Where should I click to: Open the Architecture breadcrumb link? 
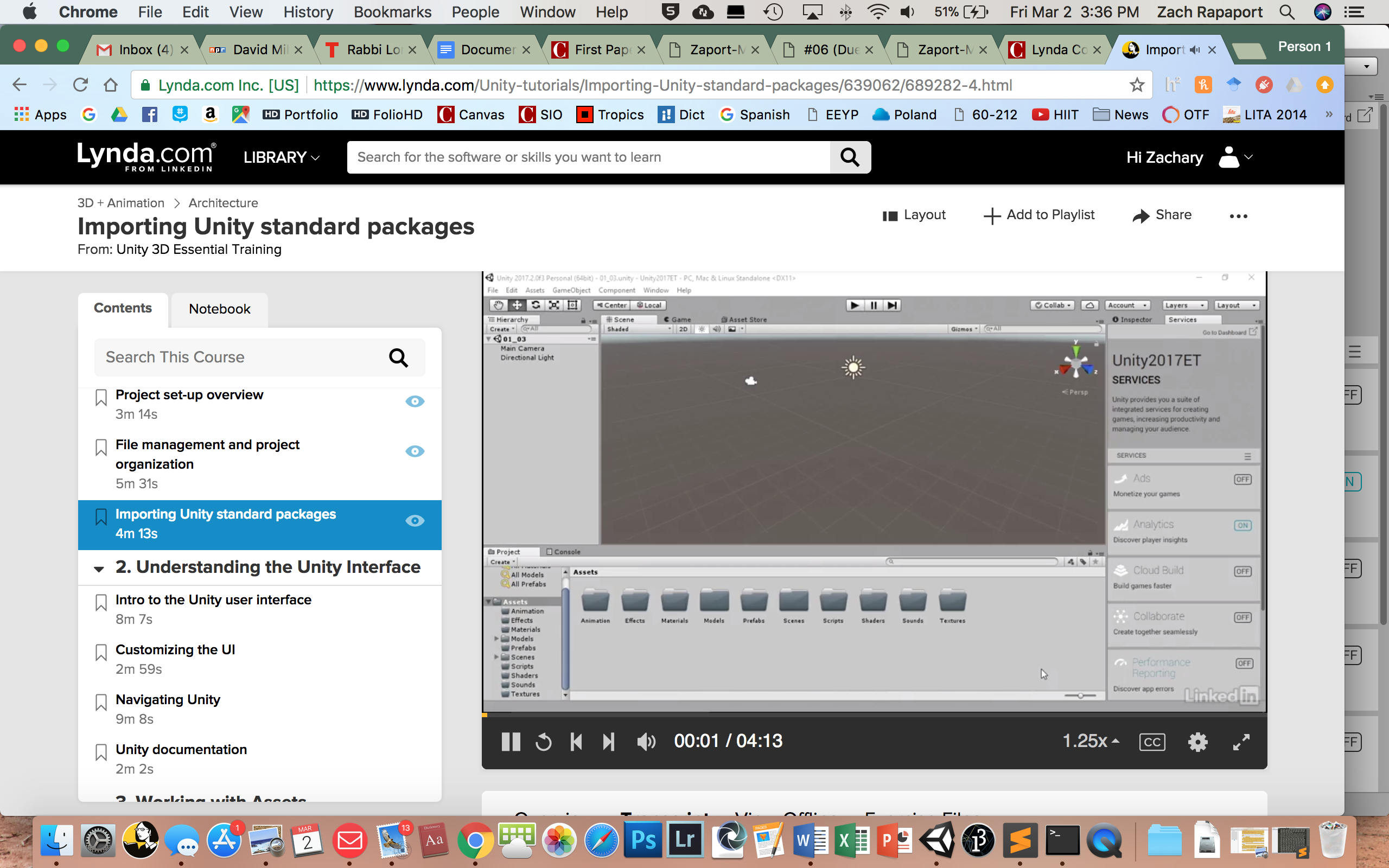pos(224,203)
